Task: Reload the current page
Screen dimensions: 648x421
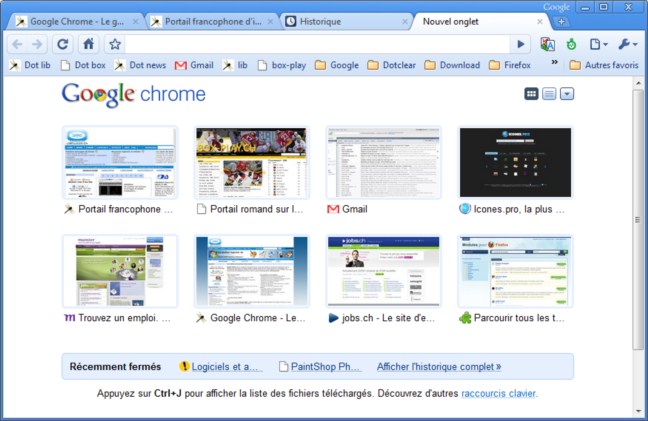Action: (x=62, y=44)
